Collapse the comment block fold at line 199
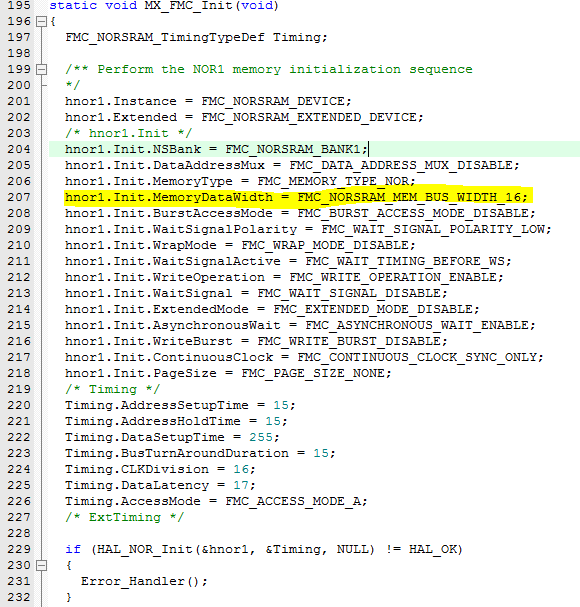 (x=41, y=69)
